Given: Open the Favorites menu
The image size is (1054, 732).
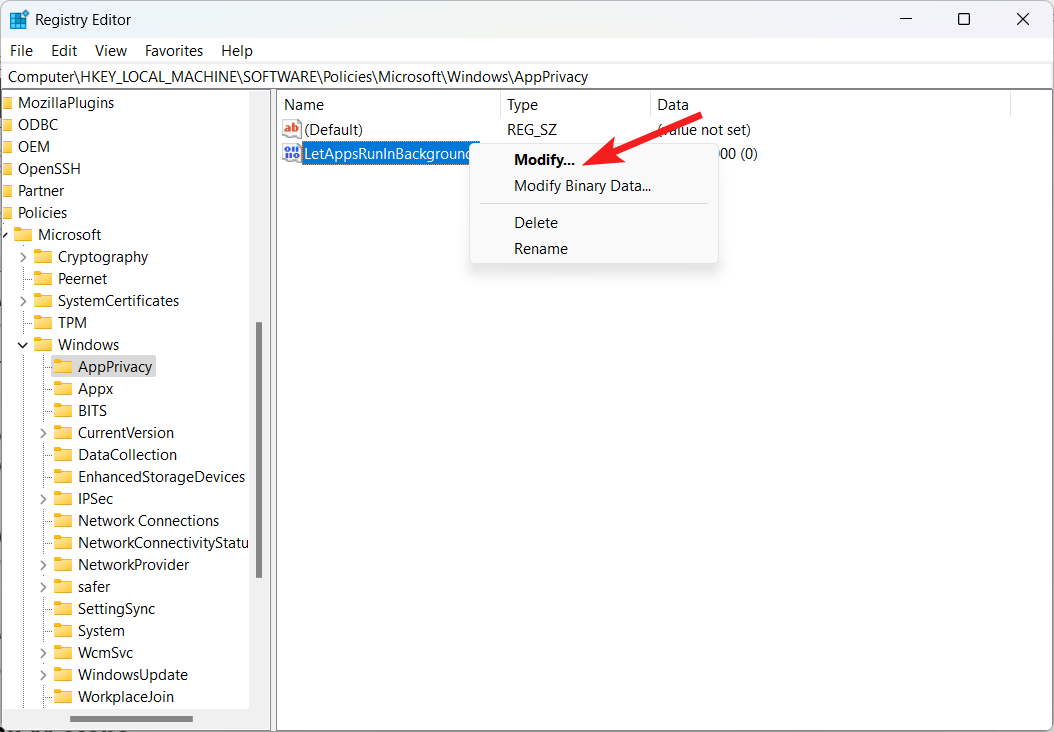Looking at the screenshot, I should click(174, 51).
